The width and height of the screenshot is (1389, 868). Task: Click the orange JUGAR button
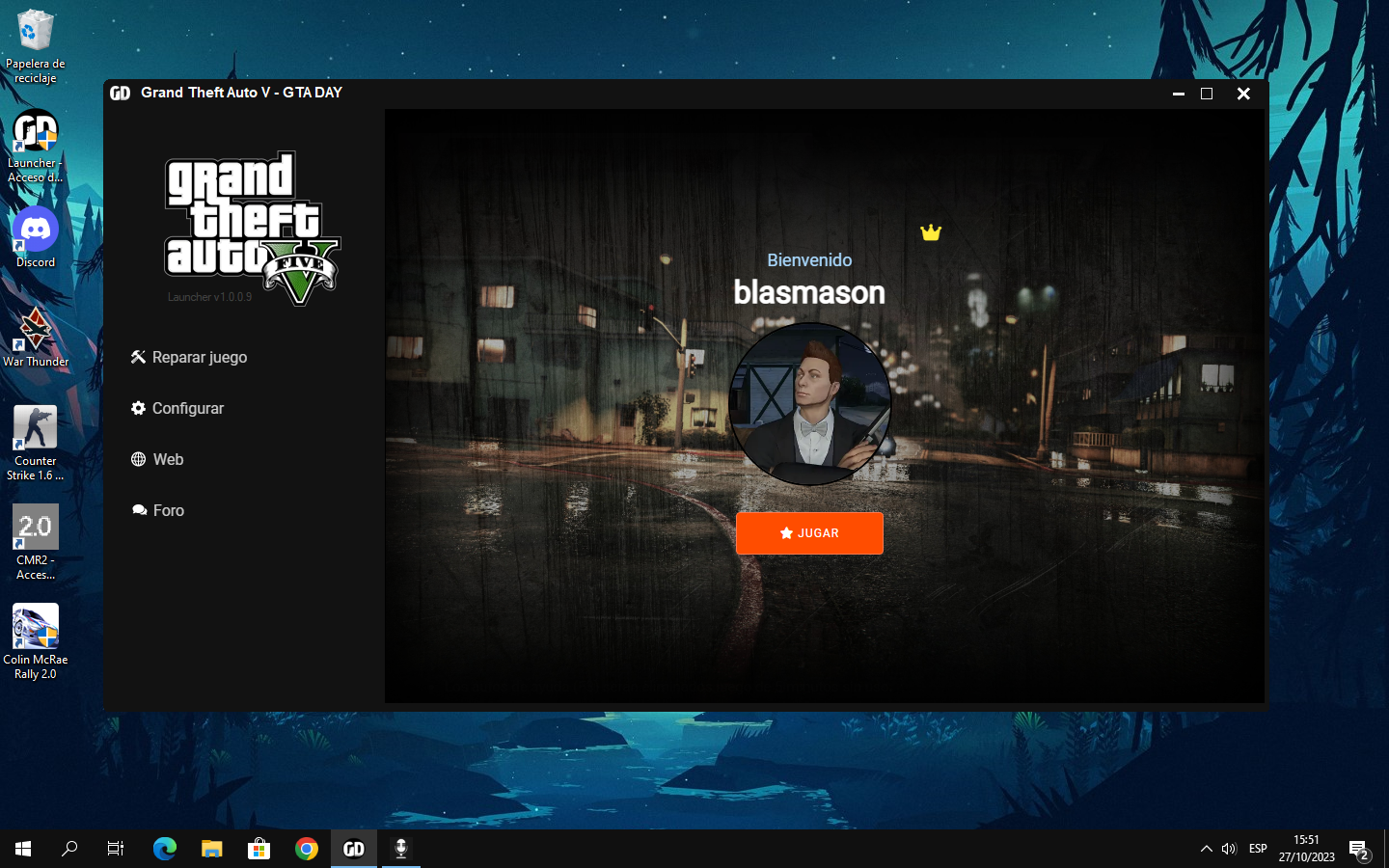[x=808, y=533]
